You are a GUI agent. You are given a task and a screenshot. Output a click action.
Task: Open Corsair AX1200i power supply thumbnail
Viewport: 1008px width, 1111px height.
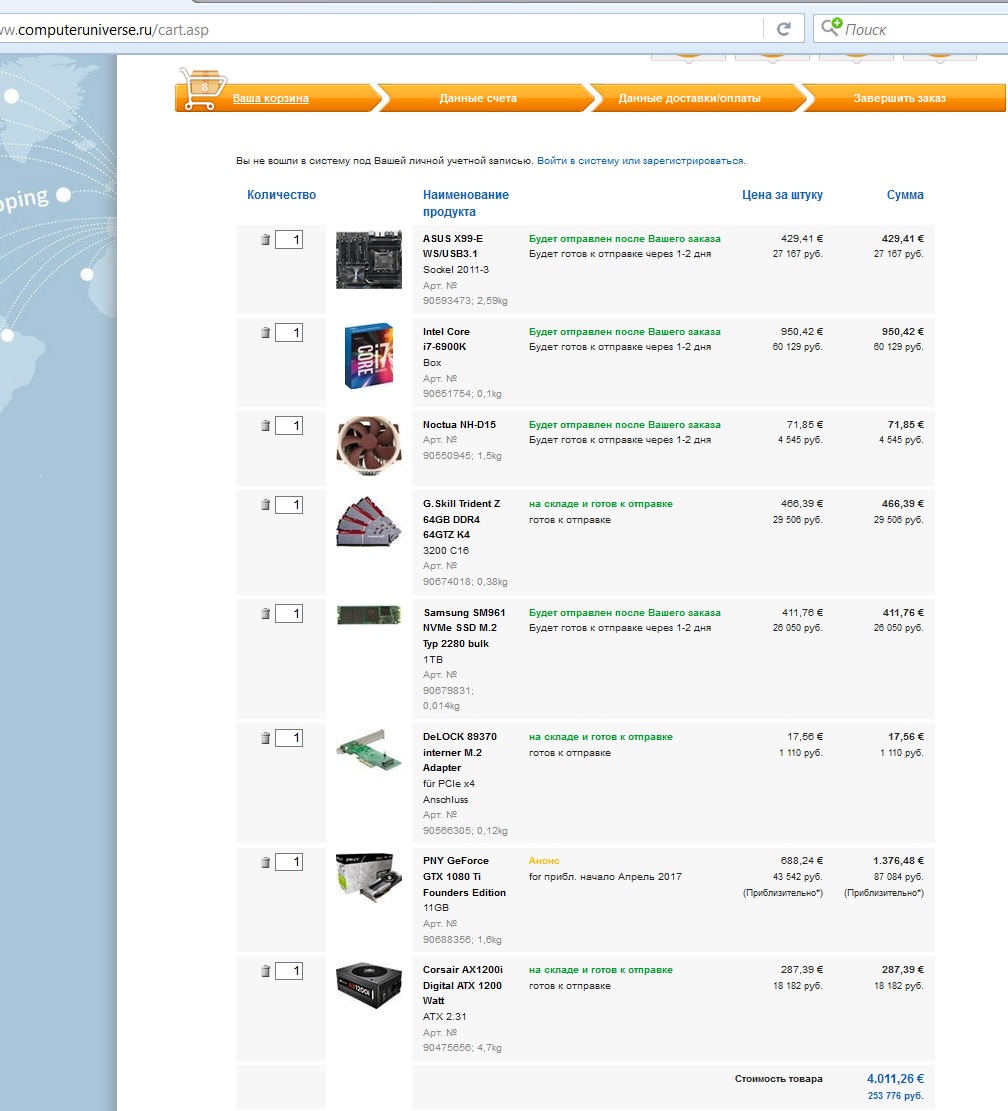tap(368, 985)
